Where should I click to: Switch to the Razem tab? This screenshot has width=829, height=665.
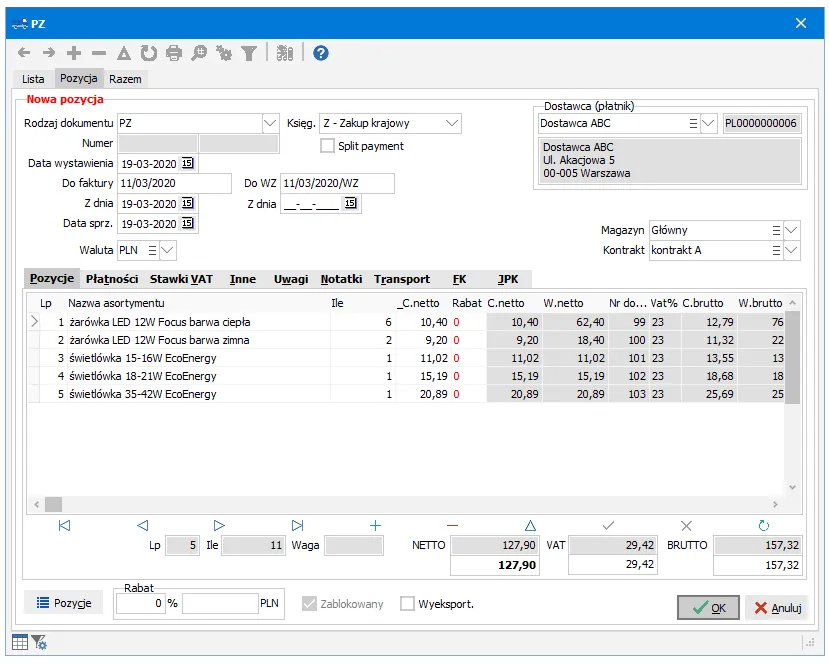pyautogui.click(x=125, y=79)
